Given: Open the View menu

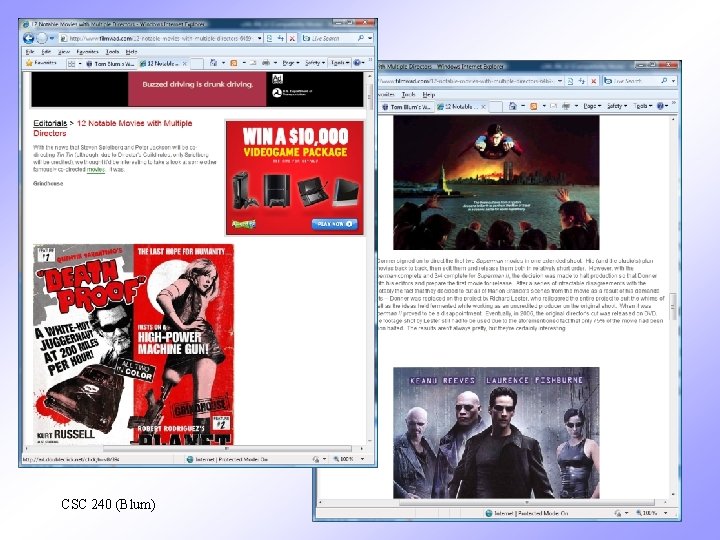Looking at the screenshot, I should point(64,52).
